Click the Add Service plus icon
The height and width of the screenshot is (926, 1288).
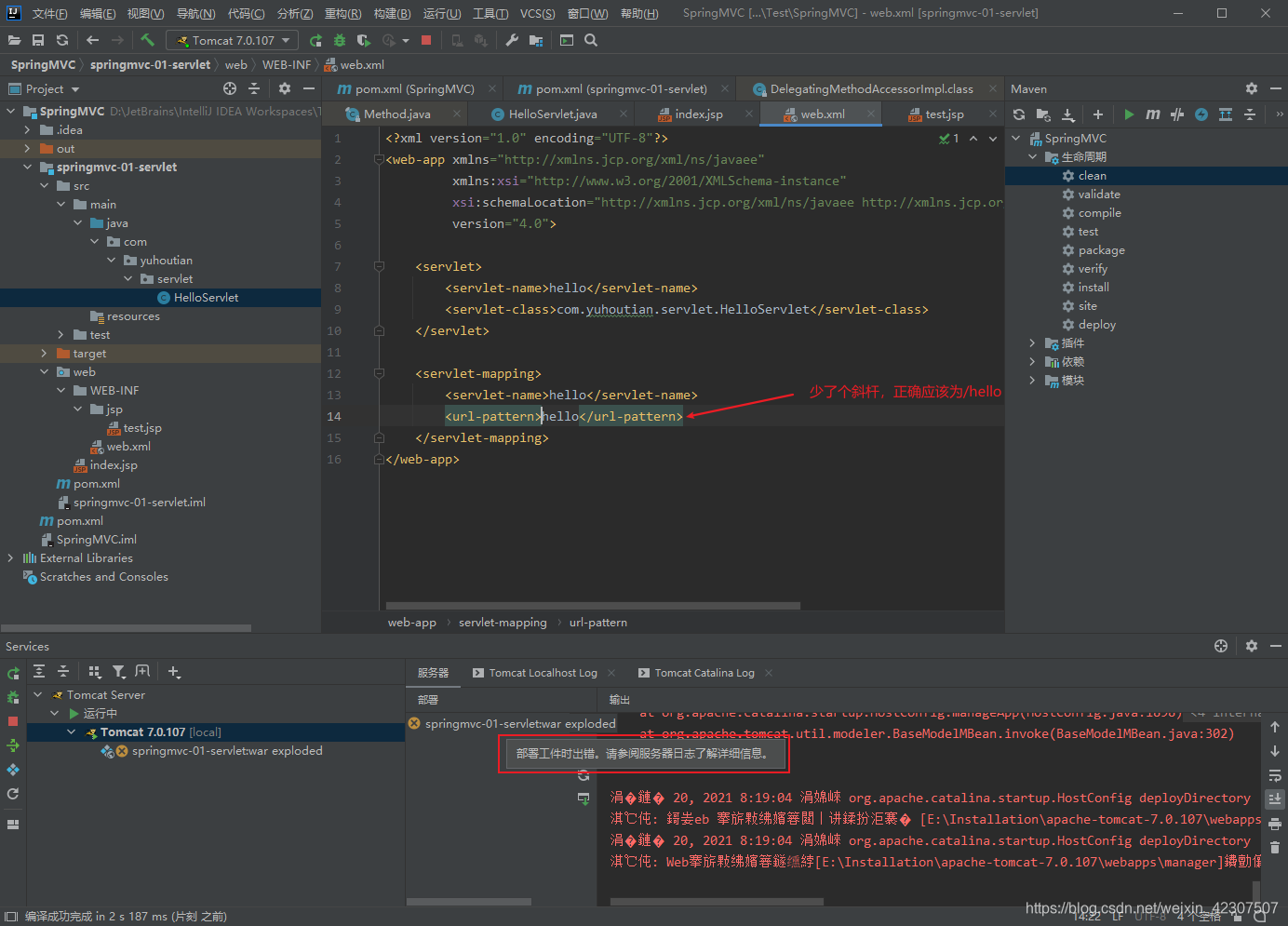(174, 671)
